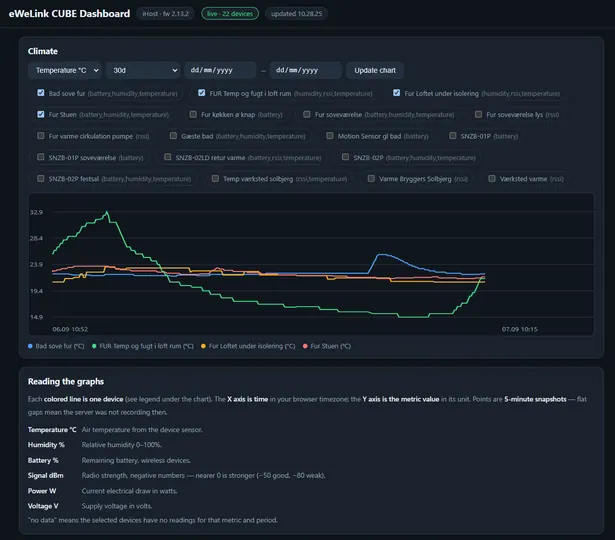This screenshot has width=615, height=540.
Task: Check the Gæste bad checkbox
Action: [x=173, y=136]
